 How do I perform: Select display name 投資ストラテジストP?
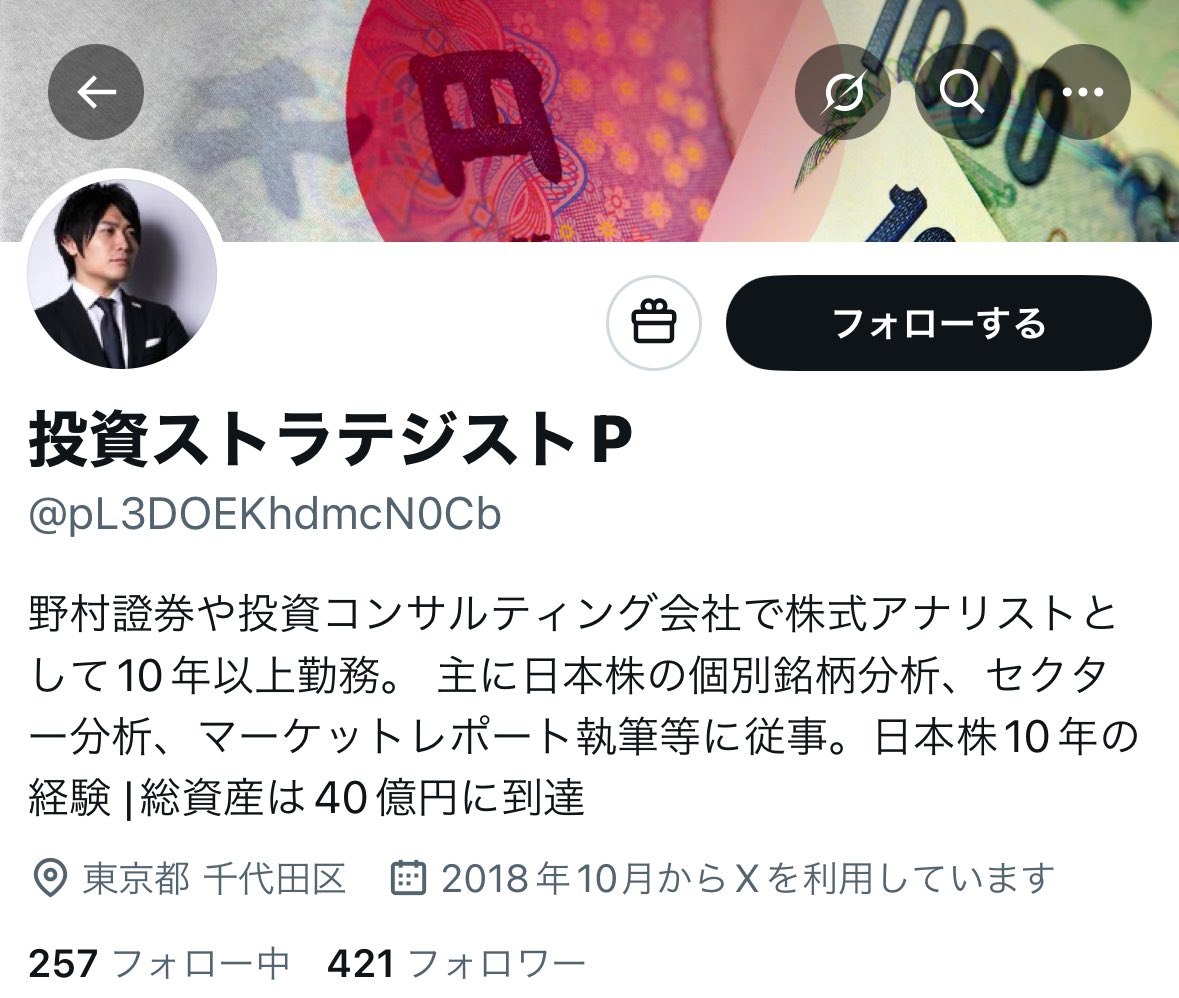coord(330,441)
